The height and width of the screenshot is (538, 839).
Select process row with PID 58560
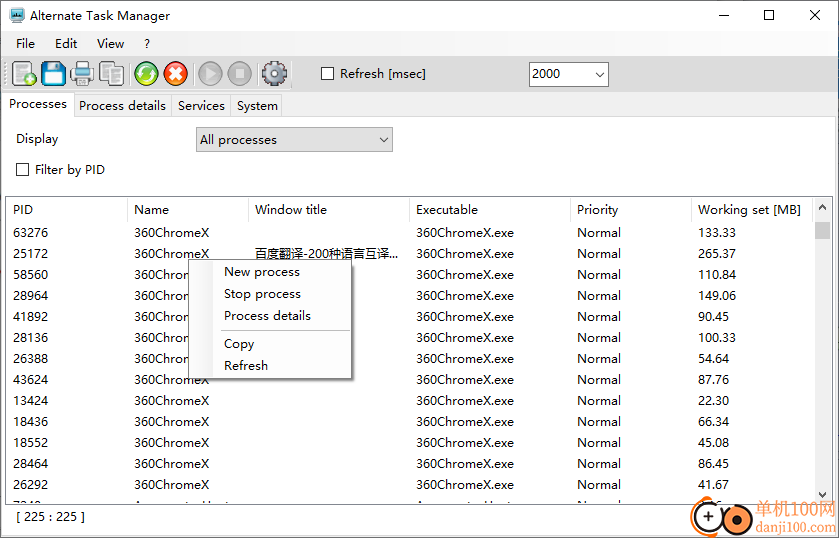[410, 275]
